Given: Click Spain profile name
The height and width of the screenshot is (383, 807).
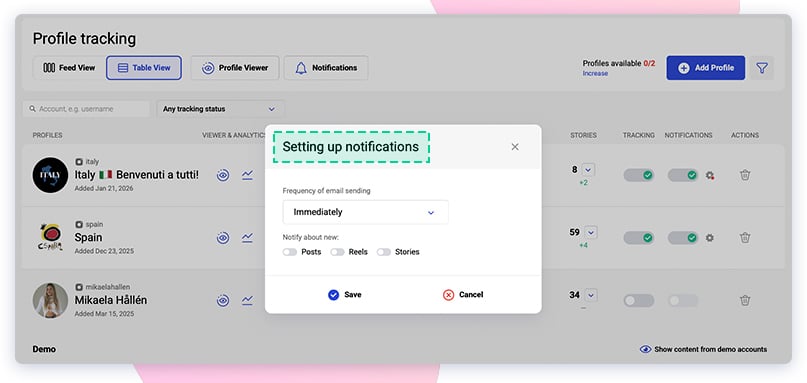Looking at the screenshot, I should point(89,238).
